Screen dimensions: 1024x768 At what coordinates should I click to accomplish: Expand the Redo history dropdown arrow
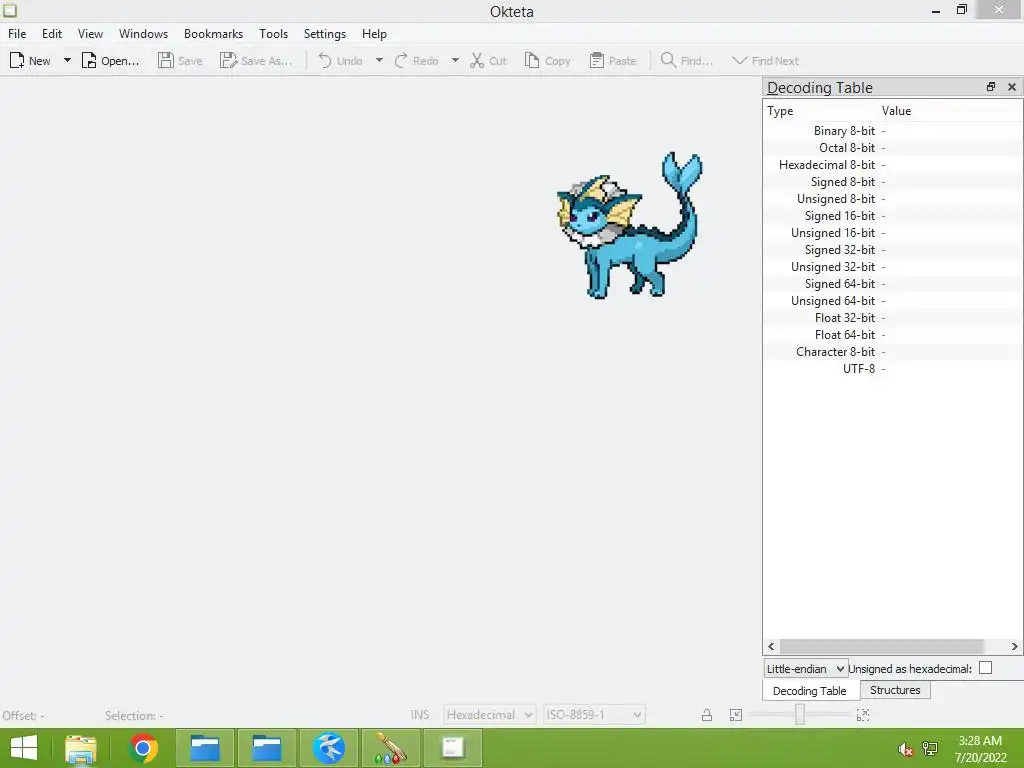point(455,61)
